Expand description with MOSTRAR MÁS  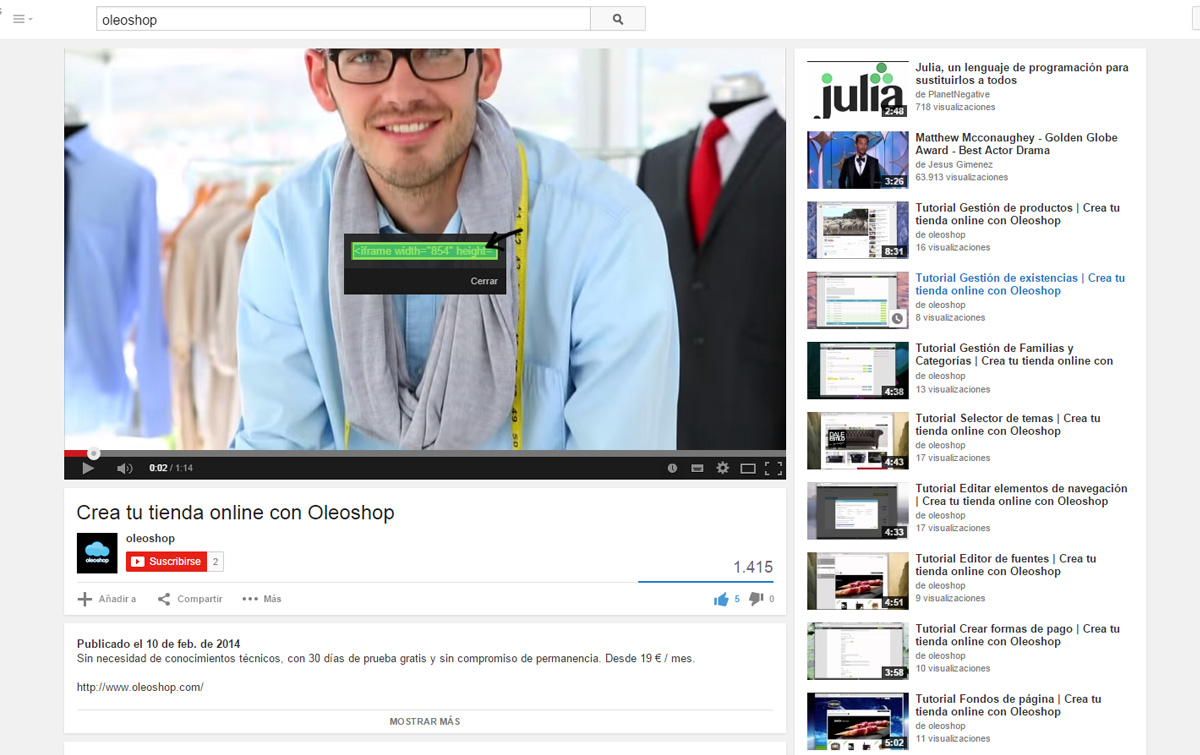[425, 721]
